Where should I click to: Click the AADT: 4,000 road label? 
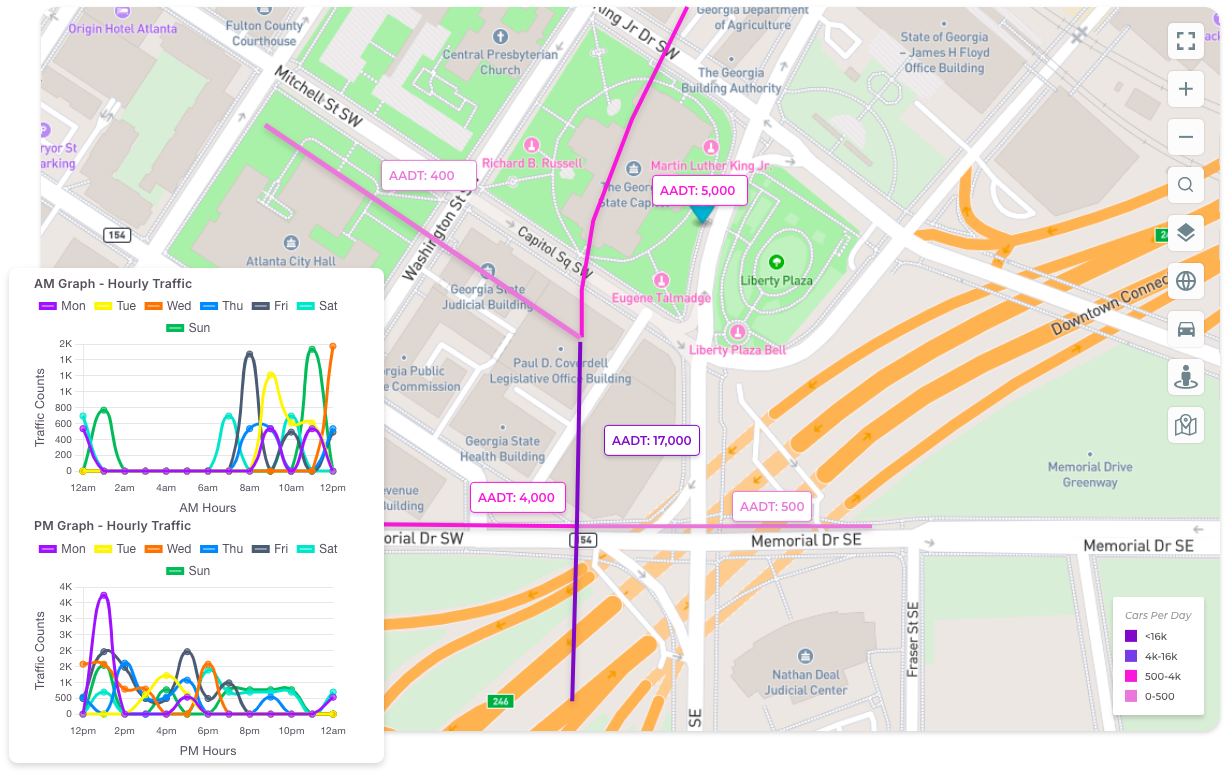[516, 498]
